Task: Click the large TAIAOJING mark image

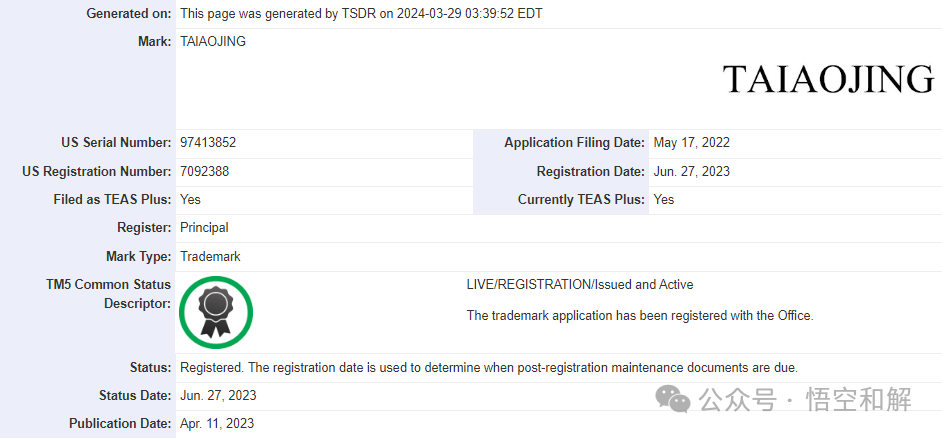Action: pos(828,79)
